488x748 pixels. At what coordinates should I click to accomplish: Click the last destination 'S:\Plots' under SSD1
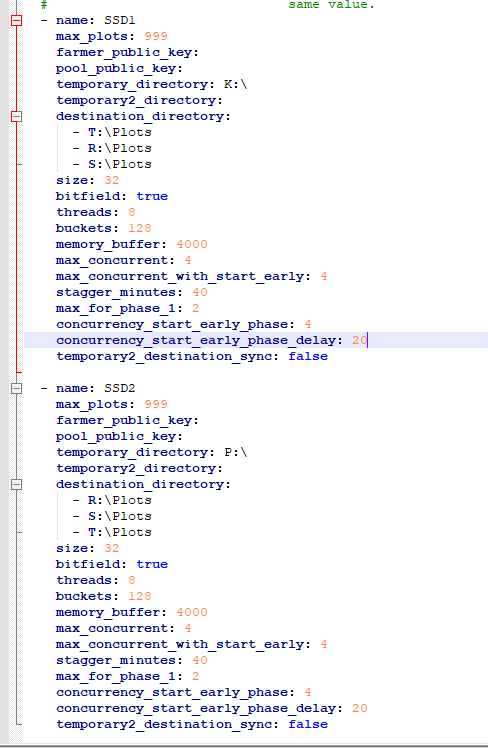[120, 165]
